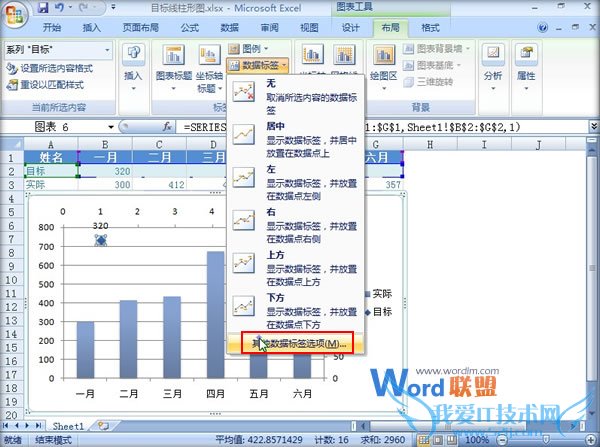The width and height of the screenshot is (600, 447).
Task: Select the 四月 bar in the chart
Action: click(215, 315)
